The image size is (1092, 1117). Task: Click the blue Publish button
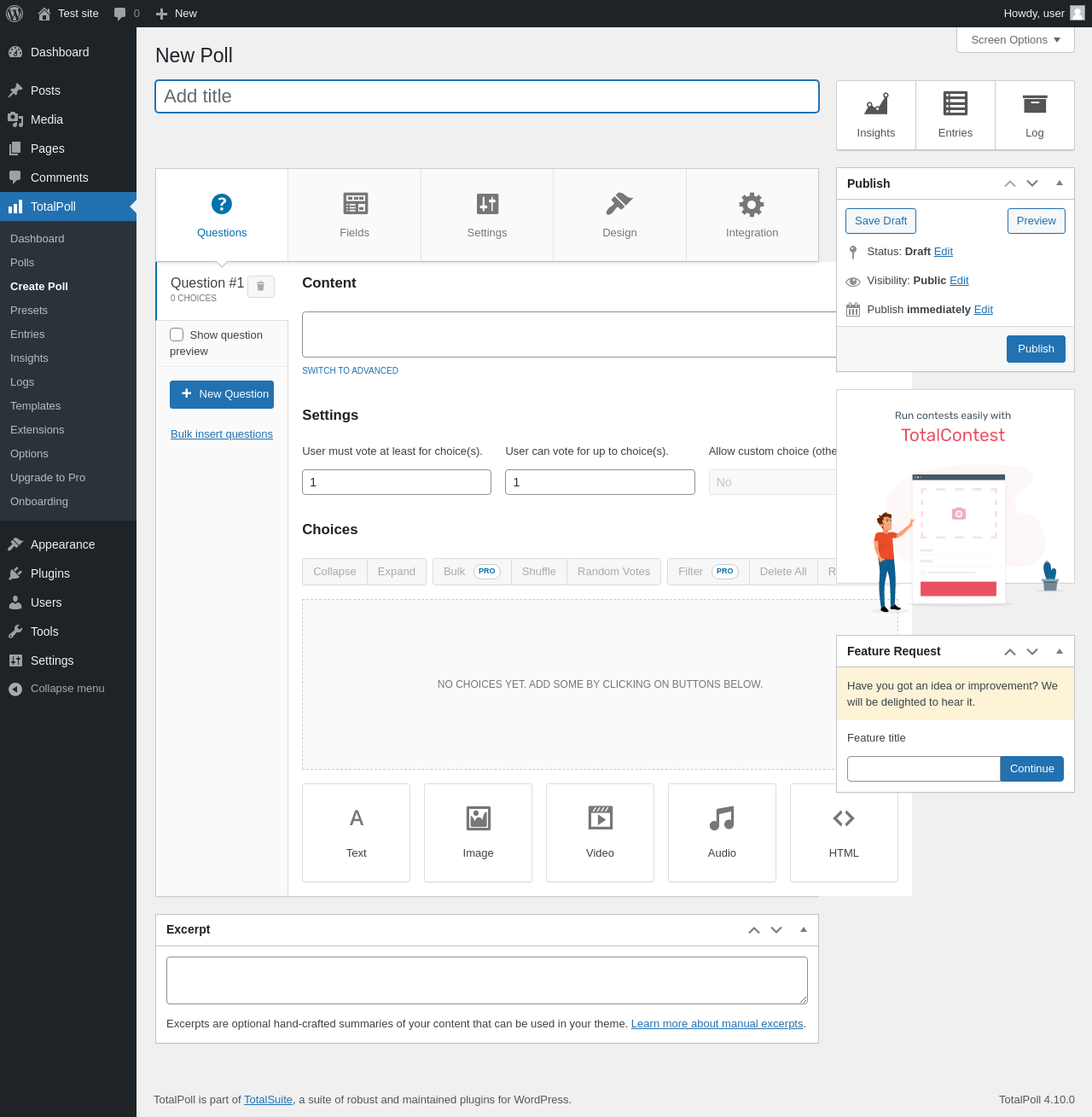click(1036, 349)
